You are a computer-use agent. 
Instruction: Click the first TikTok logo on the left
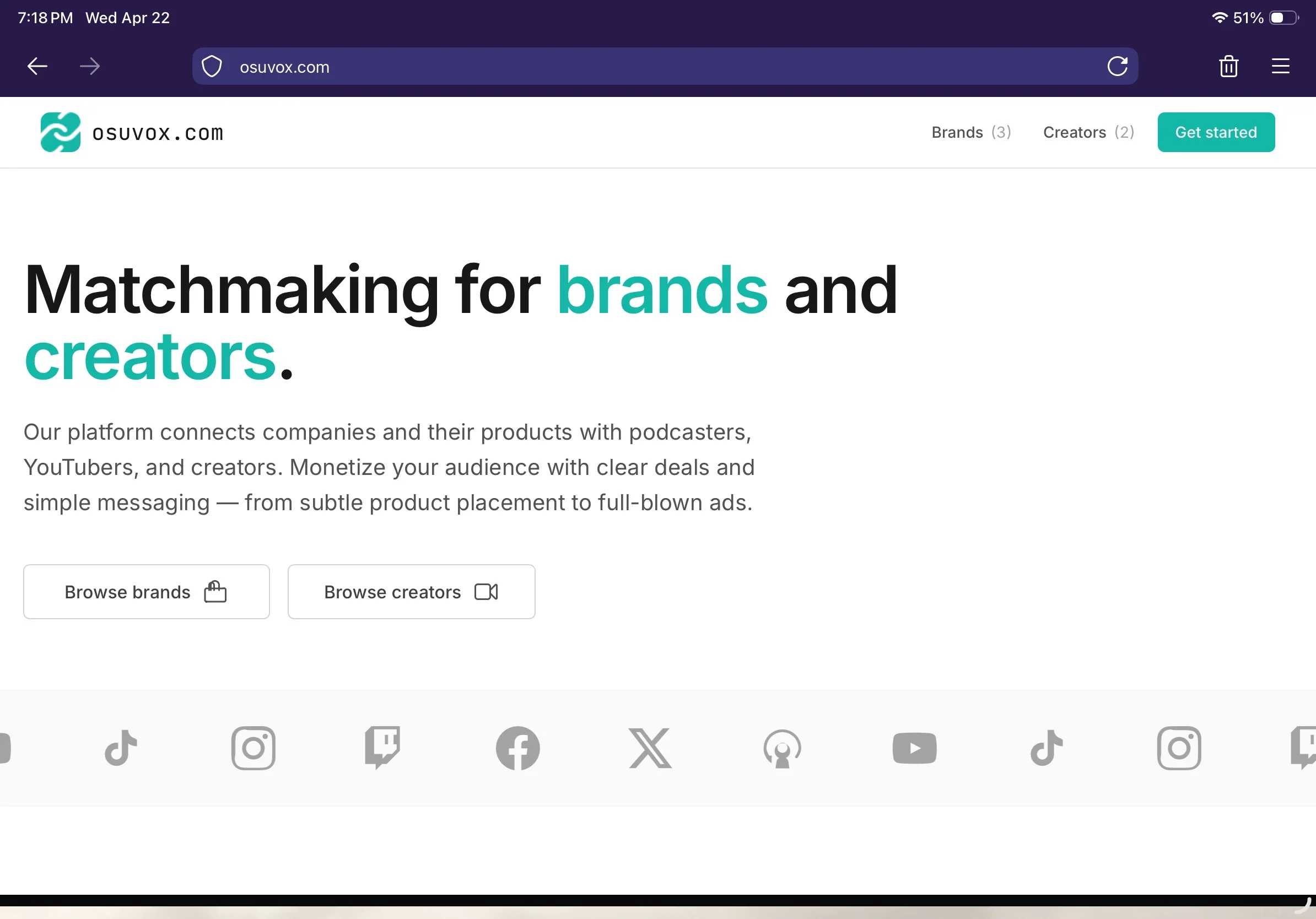(121, 748)
